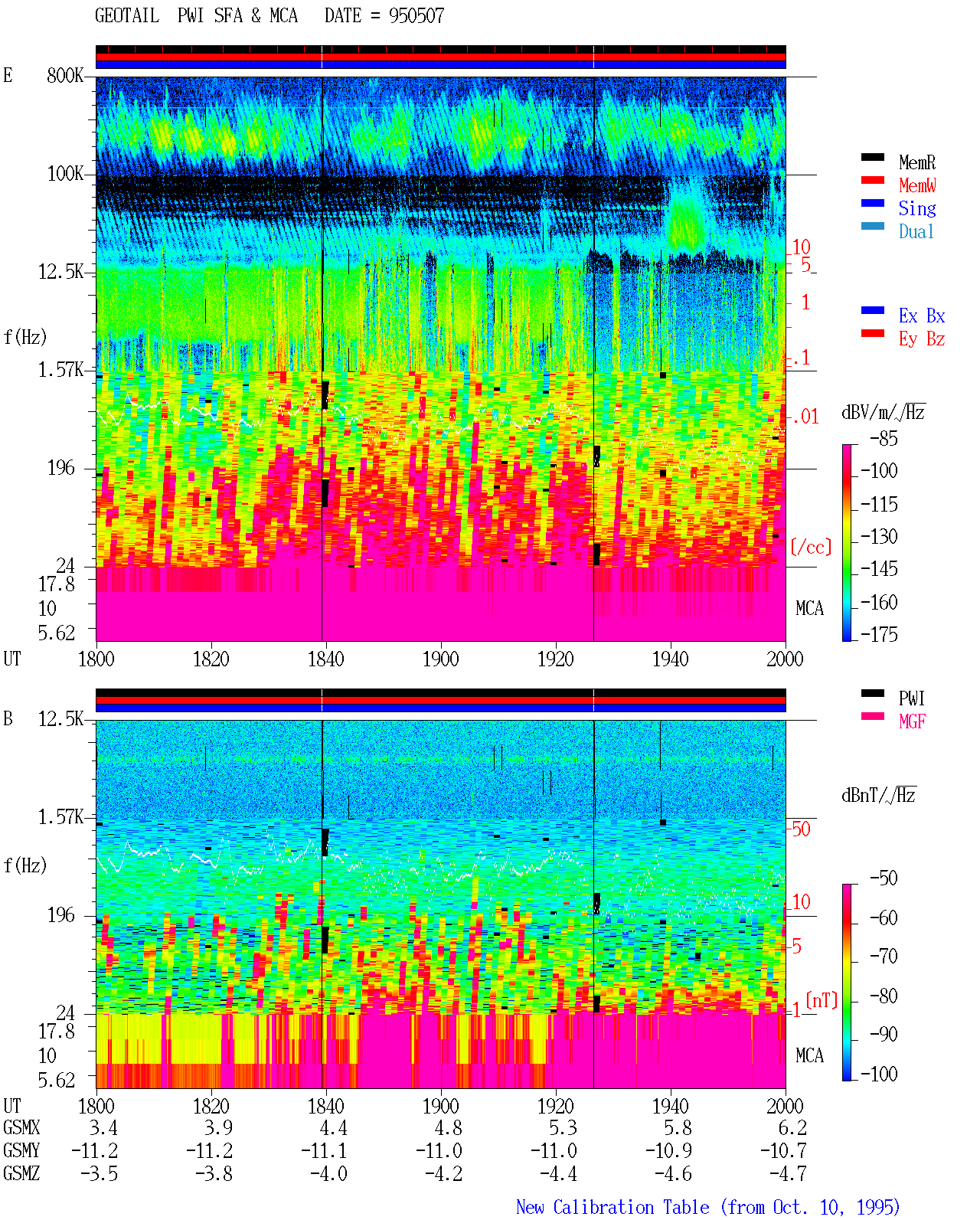Screen dimensions: 980x1220
Task: Select the "GSMX" row label
Action: click(x=21, y=1127)
